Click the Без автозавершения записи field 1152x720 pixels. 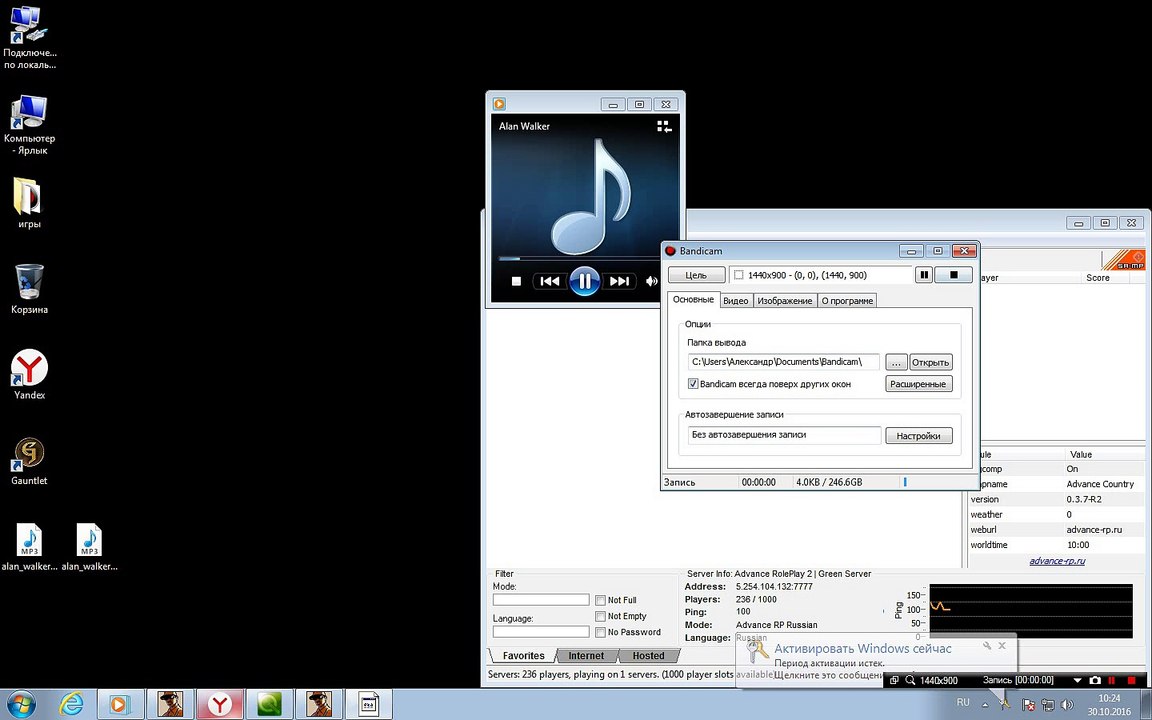(784, 435)
